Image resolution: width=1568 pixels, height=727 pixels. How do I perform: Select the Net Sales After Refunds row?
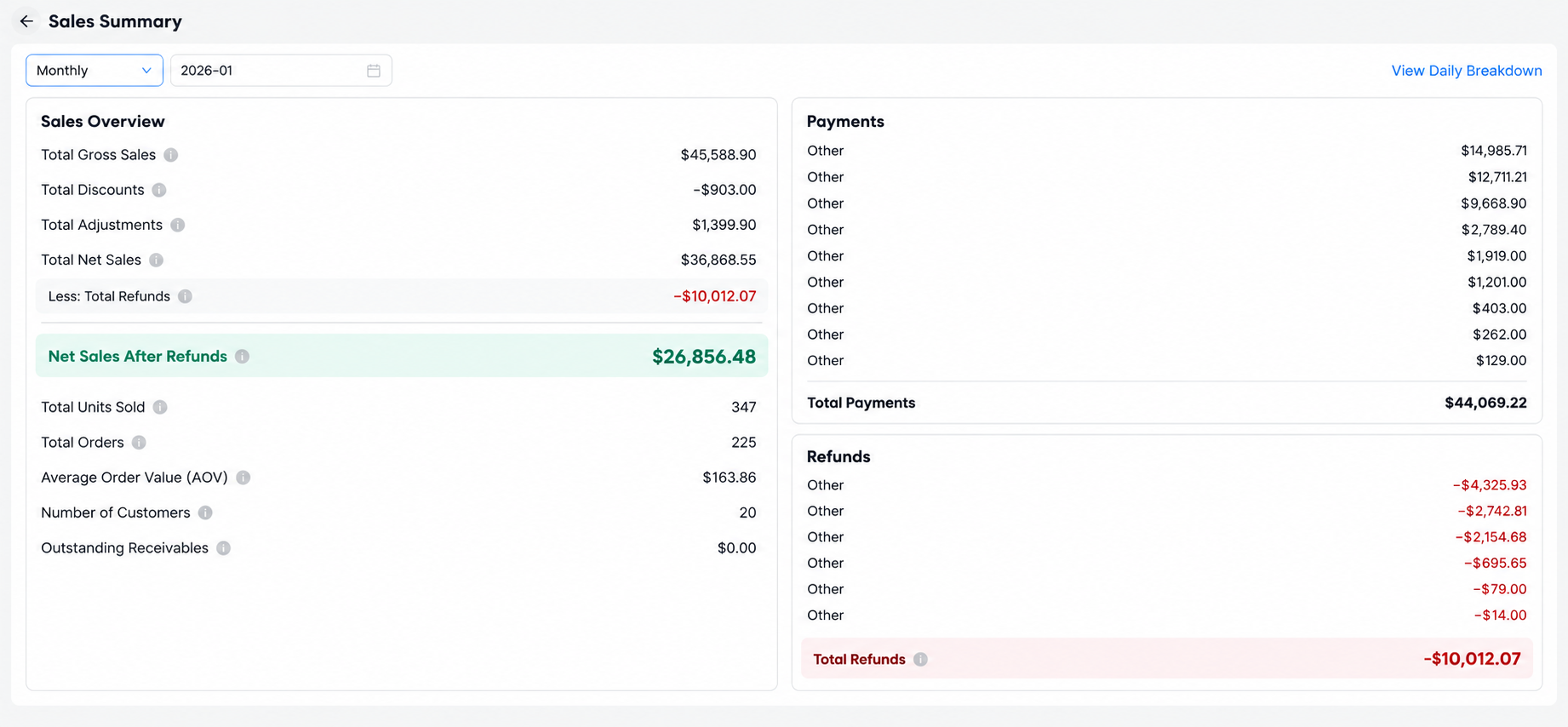tap(402, 356)
